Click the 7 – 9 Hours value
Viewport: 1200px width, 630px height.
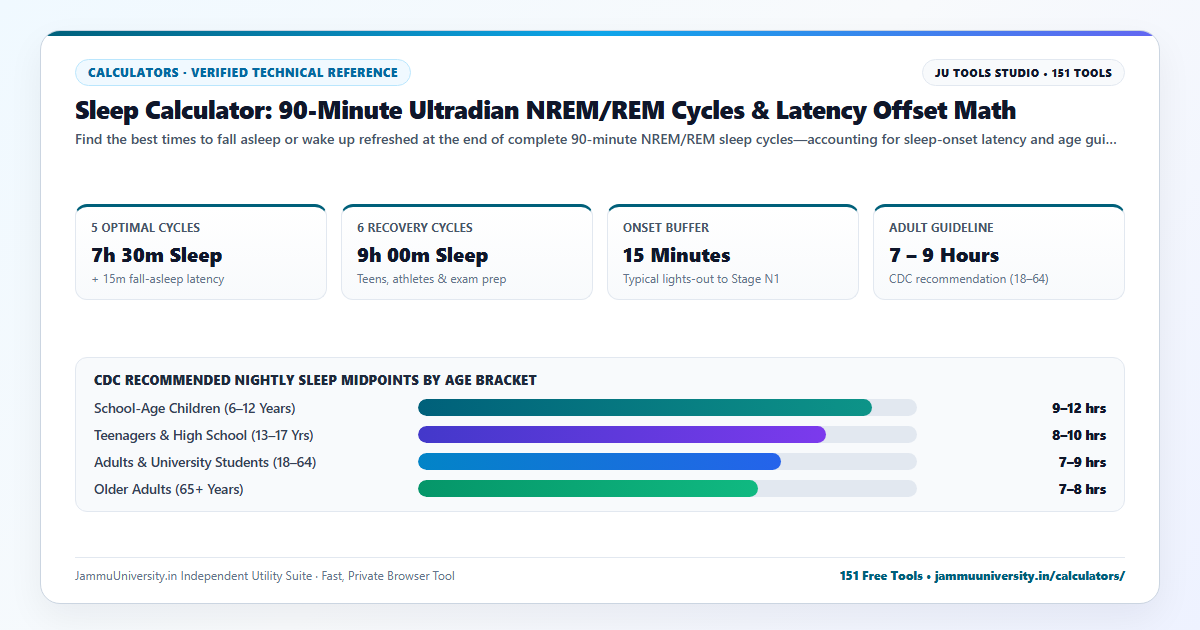pos(944,256)
